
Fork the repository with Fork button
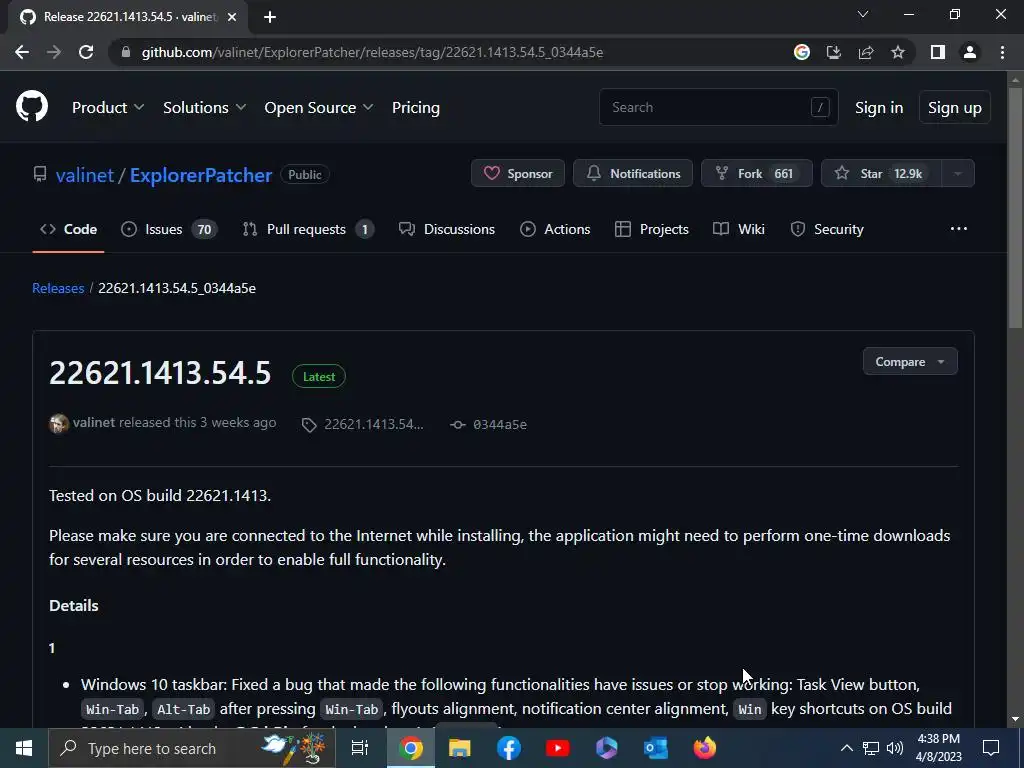click(x=757, y=174)
